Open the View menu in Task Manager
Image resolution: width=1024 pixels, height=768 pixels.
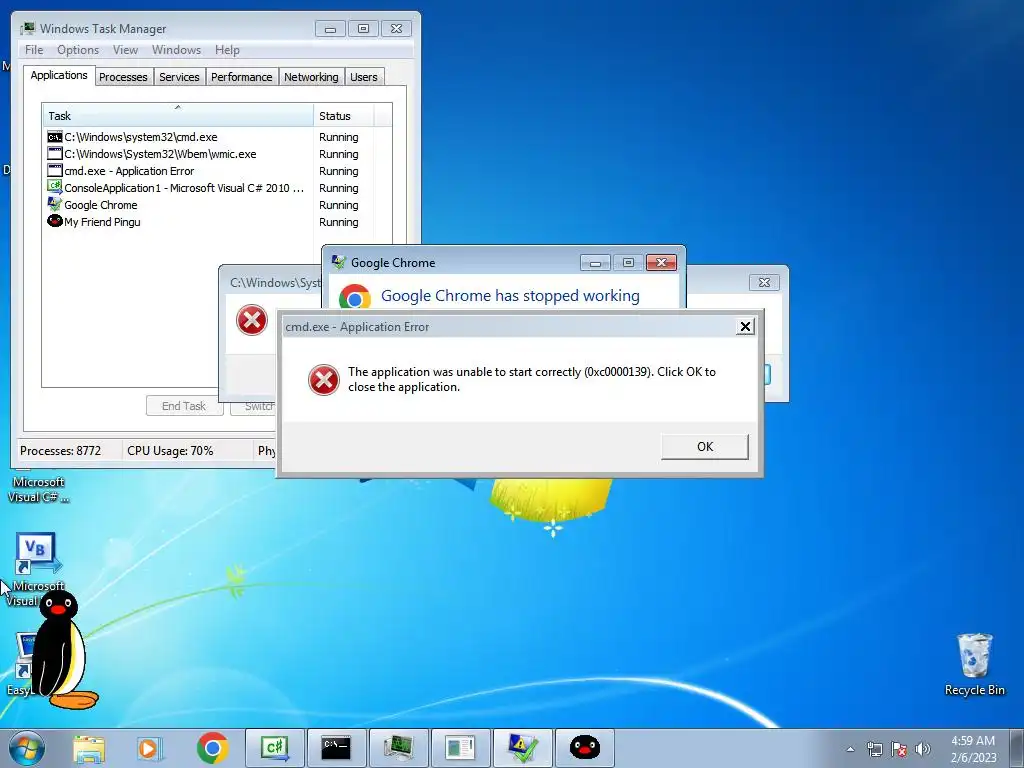(125, 50)
